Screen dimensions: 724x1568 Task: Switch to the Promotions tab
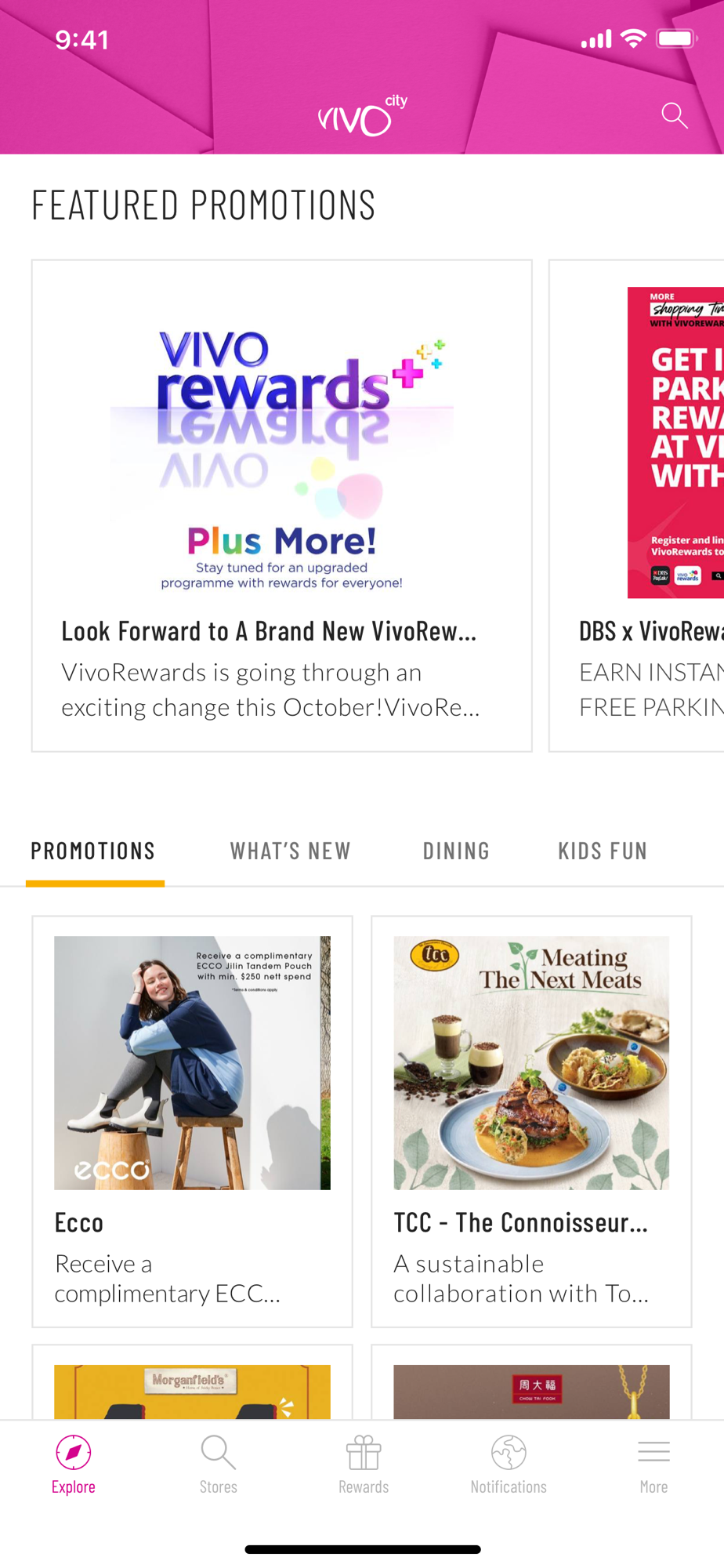click(93, 851)
